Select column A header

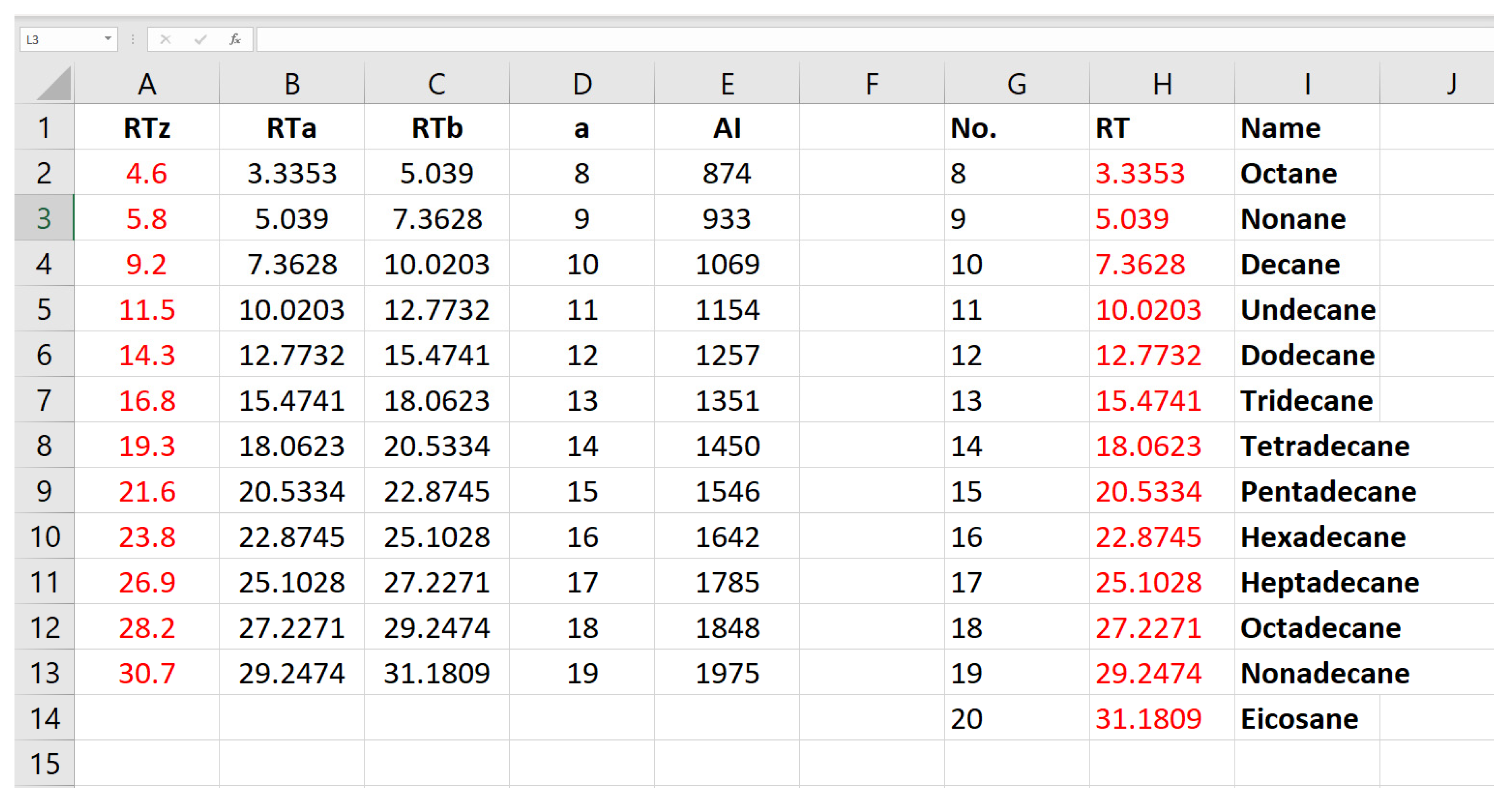(147, 84)
